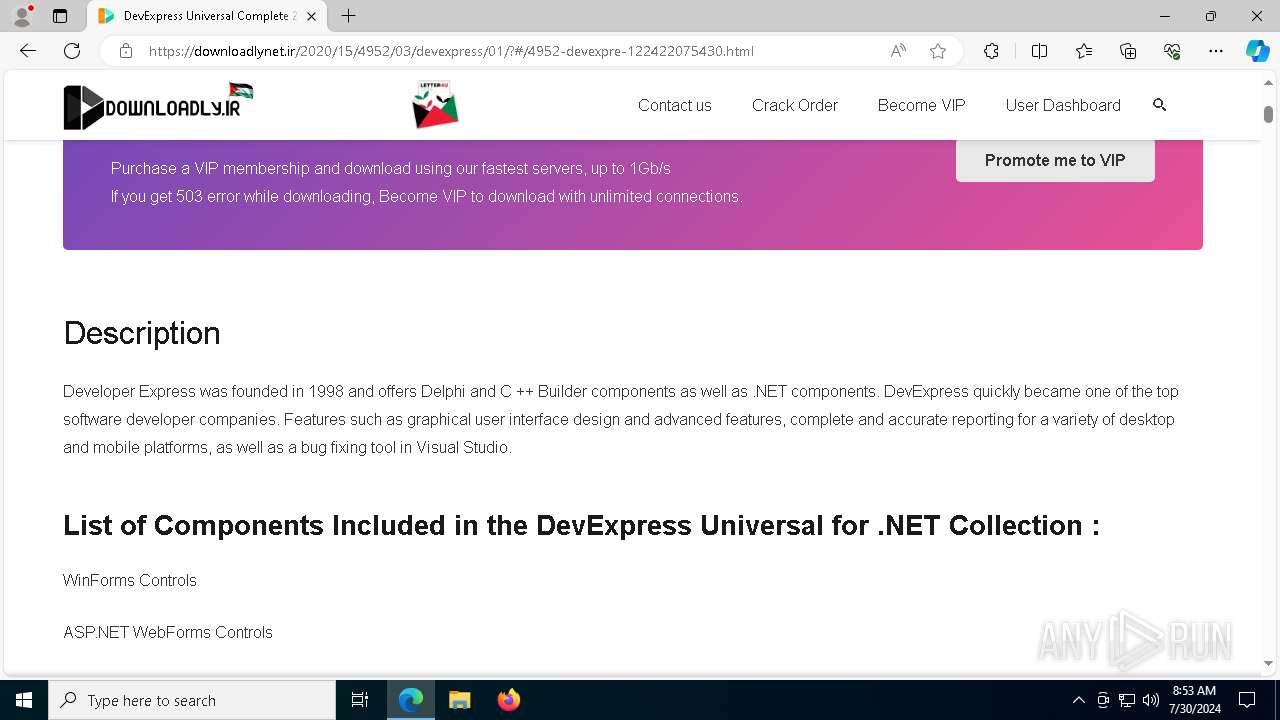1280x720 pixels.
Task: Click the List of Components heading
Action: (581, 525)
